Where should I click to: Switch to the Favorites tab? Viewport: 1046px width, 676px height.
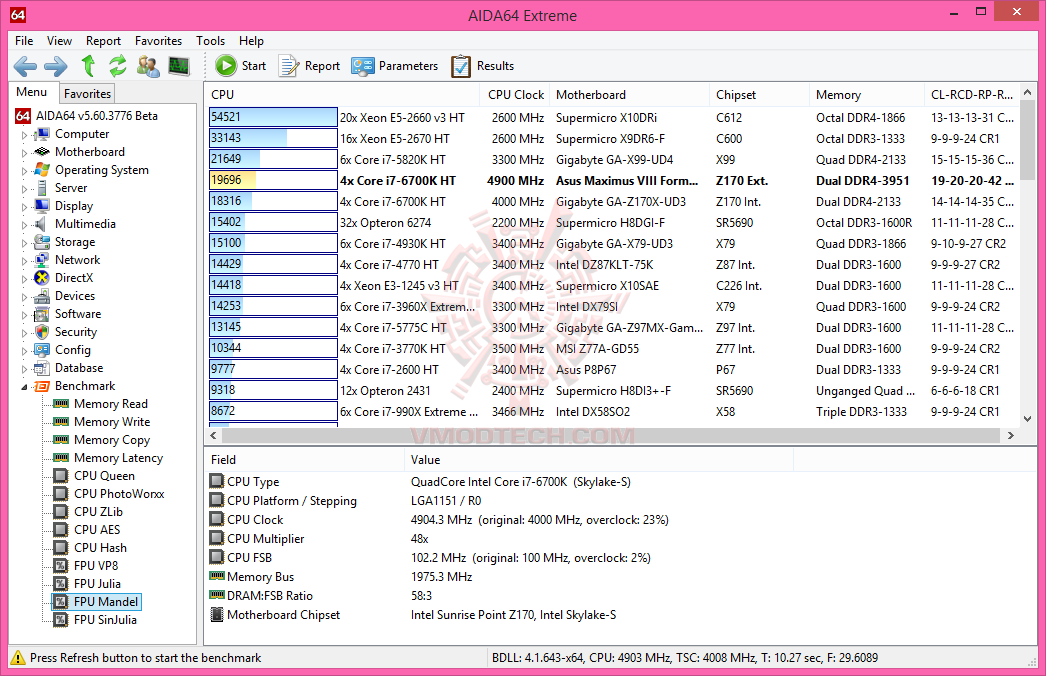(87, 93)
